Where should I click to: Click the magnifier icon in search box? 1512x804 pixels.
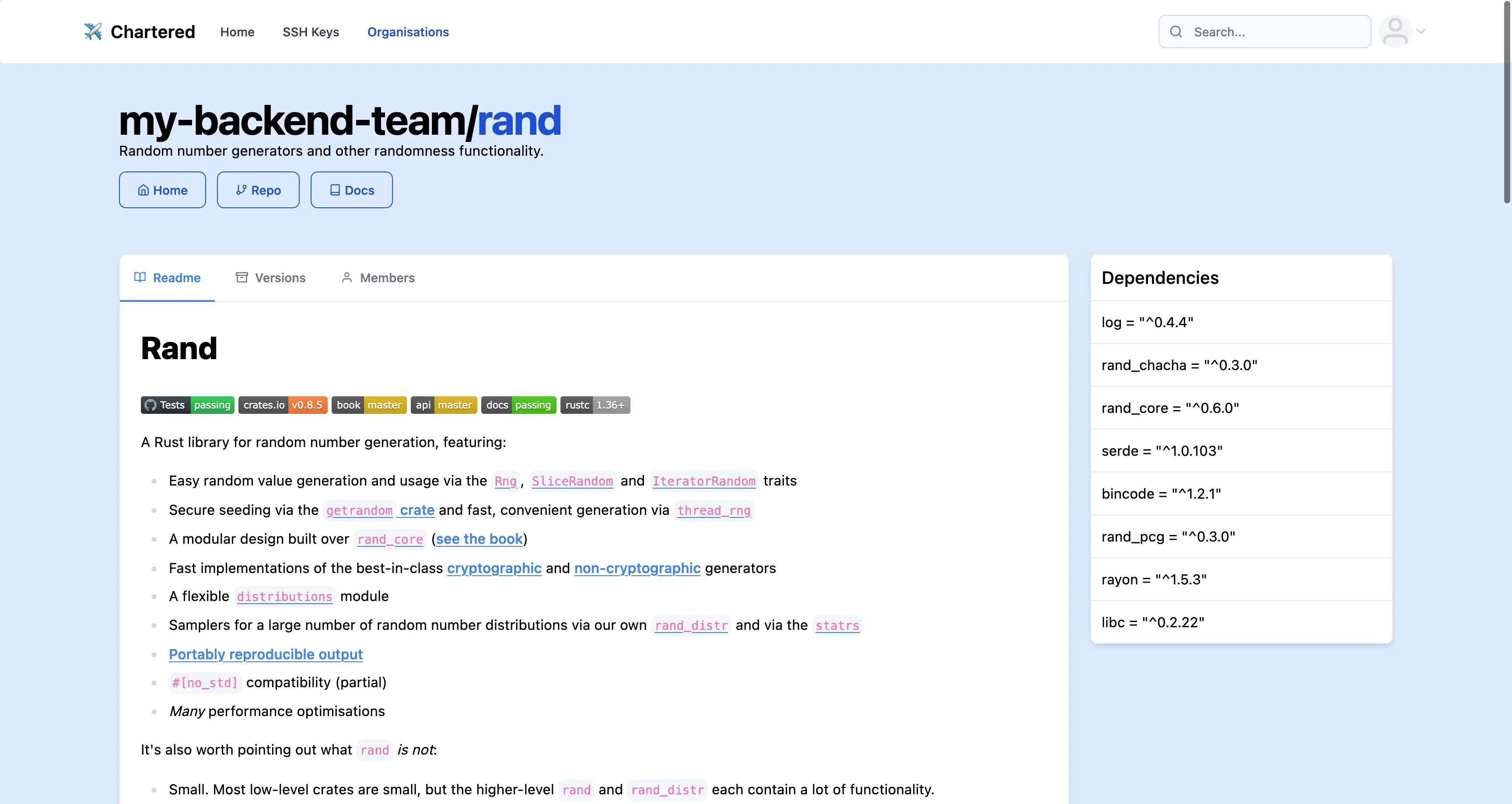point(1176,31)
